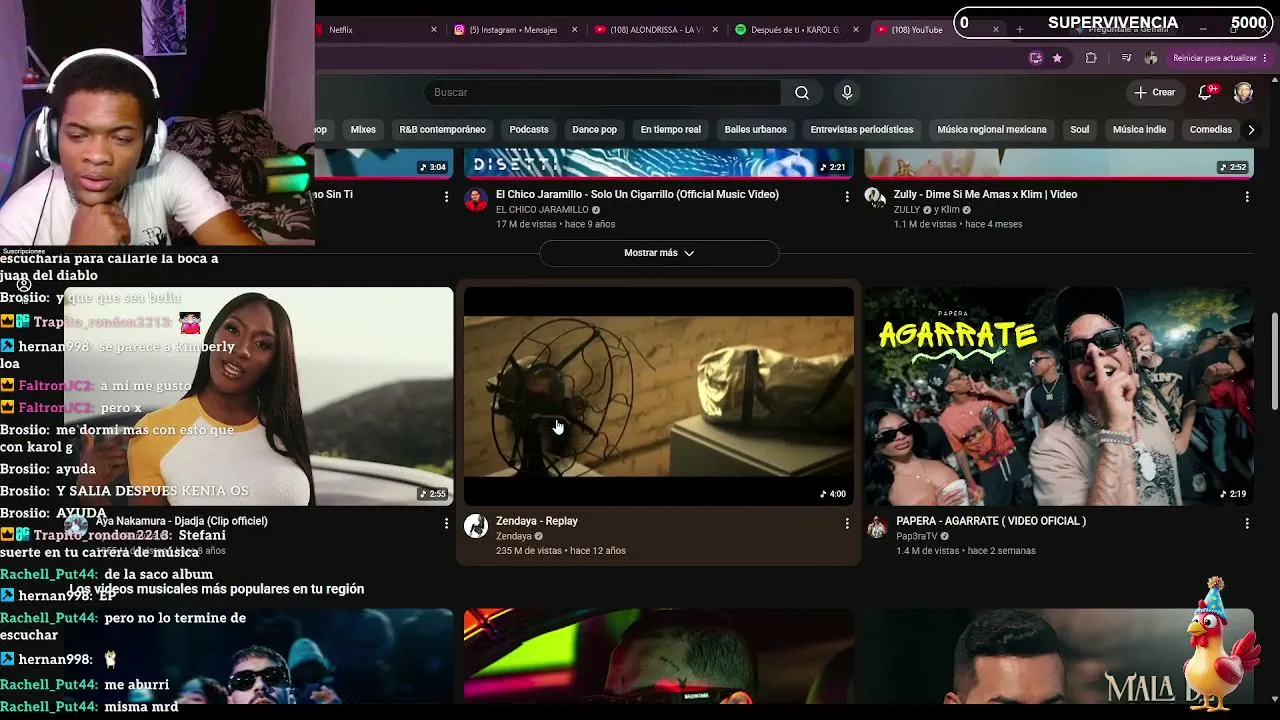Open options menu for PAPERA - AGARRATE video

[1247, 523]
